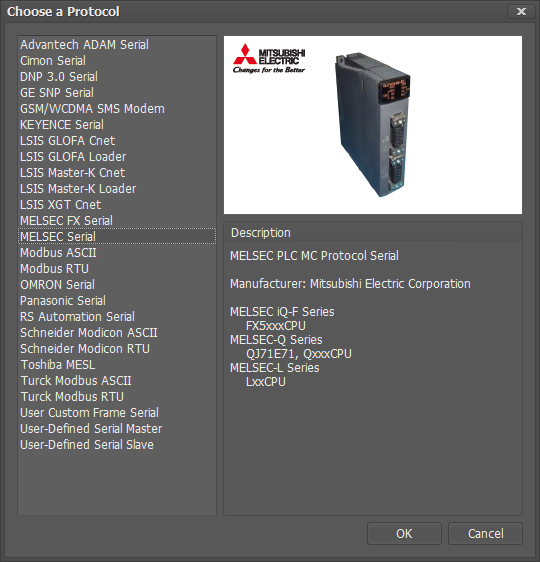Close the Choose a Protocol dialog
540x562 pixels.
pos(521,11)
